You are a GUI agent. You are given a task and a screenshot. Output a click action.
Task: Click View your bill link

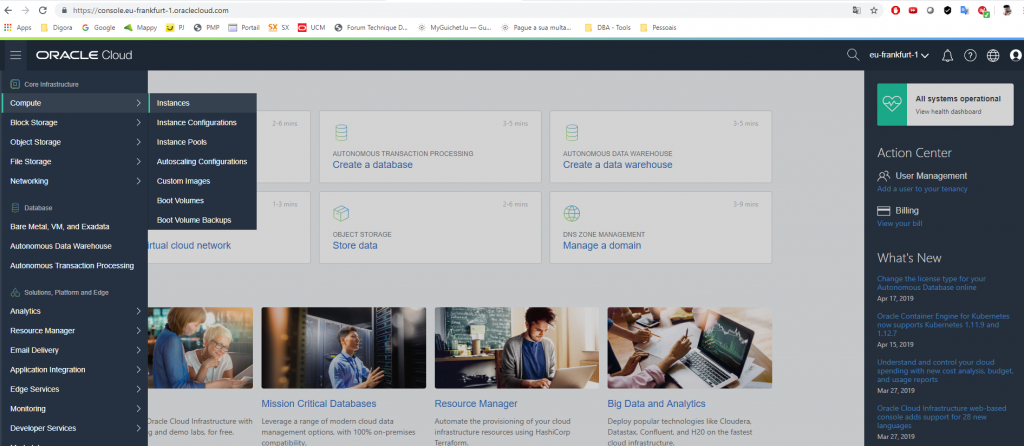[x=899, y=223]
